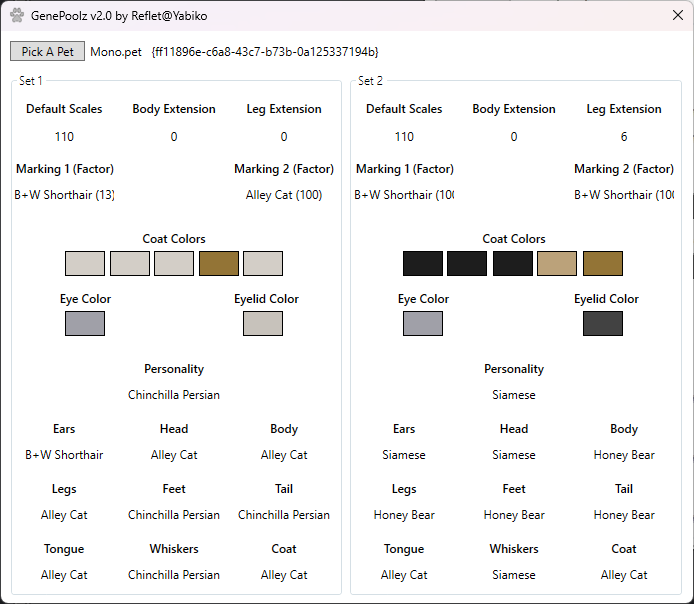The height and width of the screenshot is (604, 694).
Task: Click Set 1 Personality value Chinchilla Persian
Action: pos(174,395)
